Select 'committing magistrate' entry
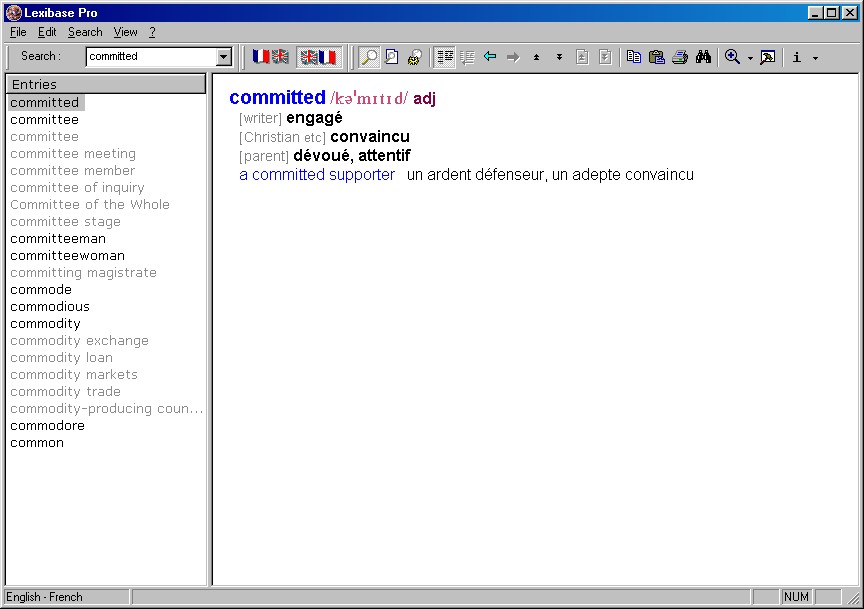This screenshot has height=609, width=864. point(83,273)
